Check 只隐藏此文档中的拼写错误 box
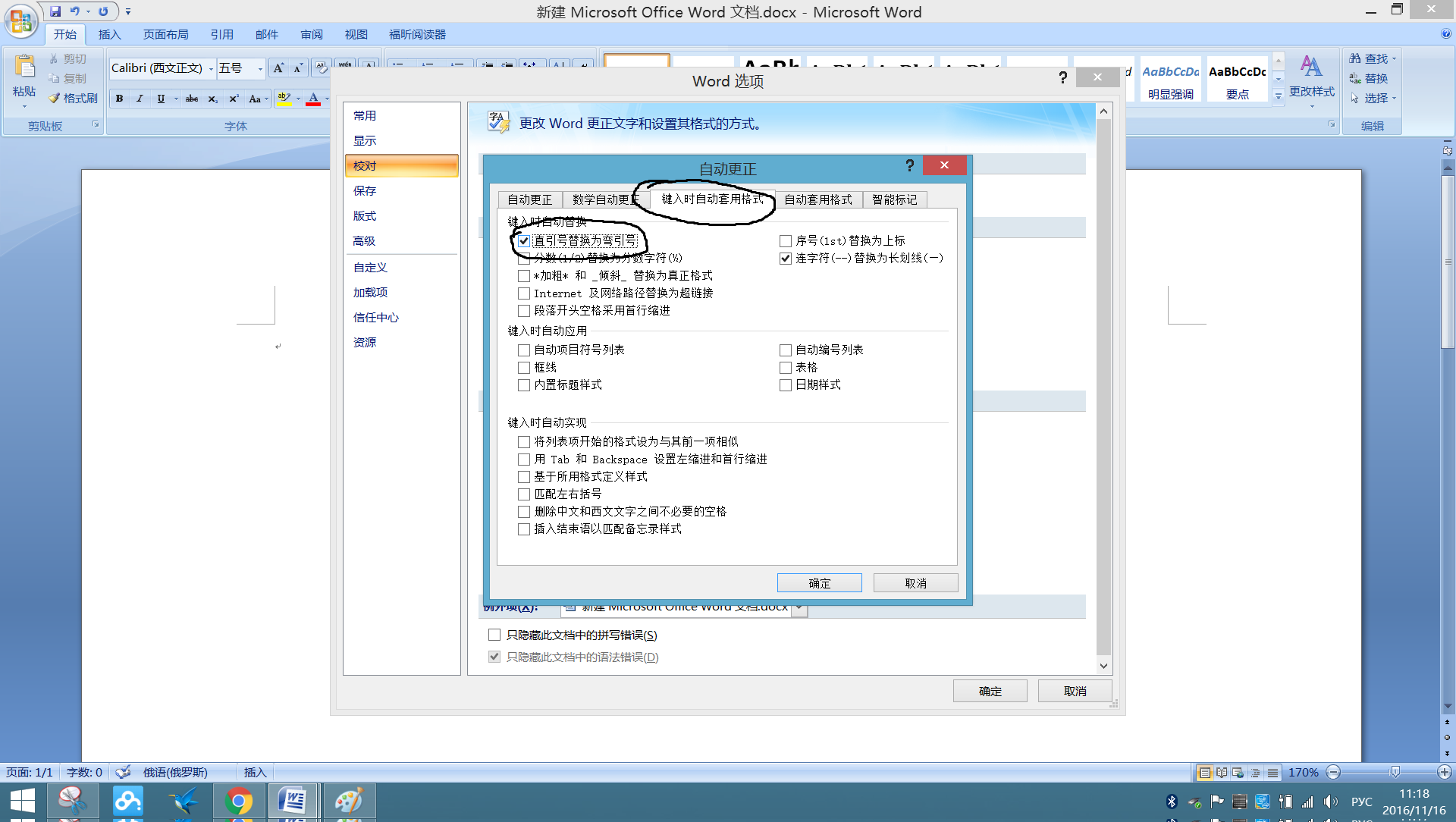Viewport: 1456px width, 822px height. [x=494, y=635]
